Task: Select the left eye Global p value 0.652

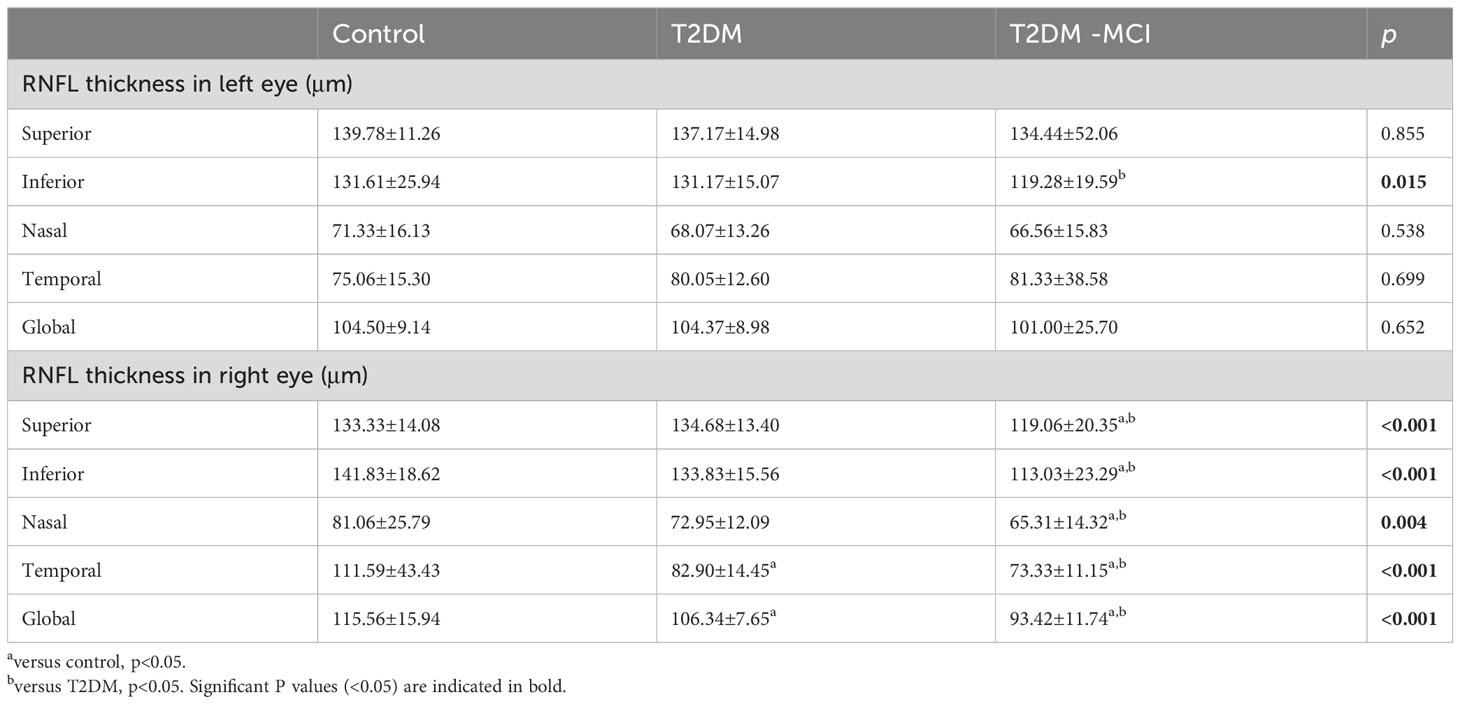Action: (1403, 328)
